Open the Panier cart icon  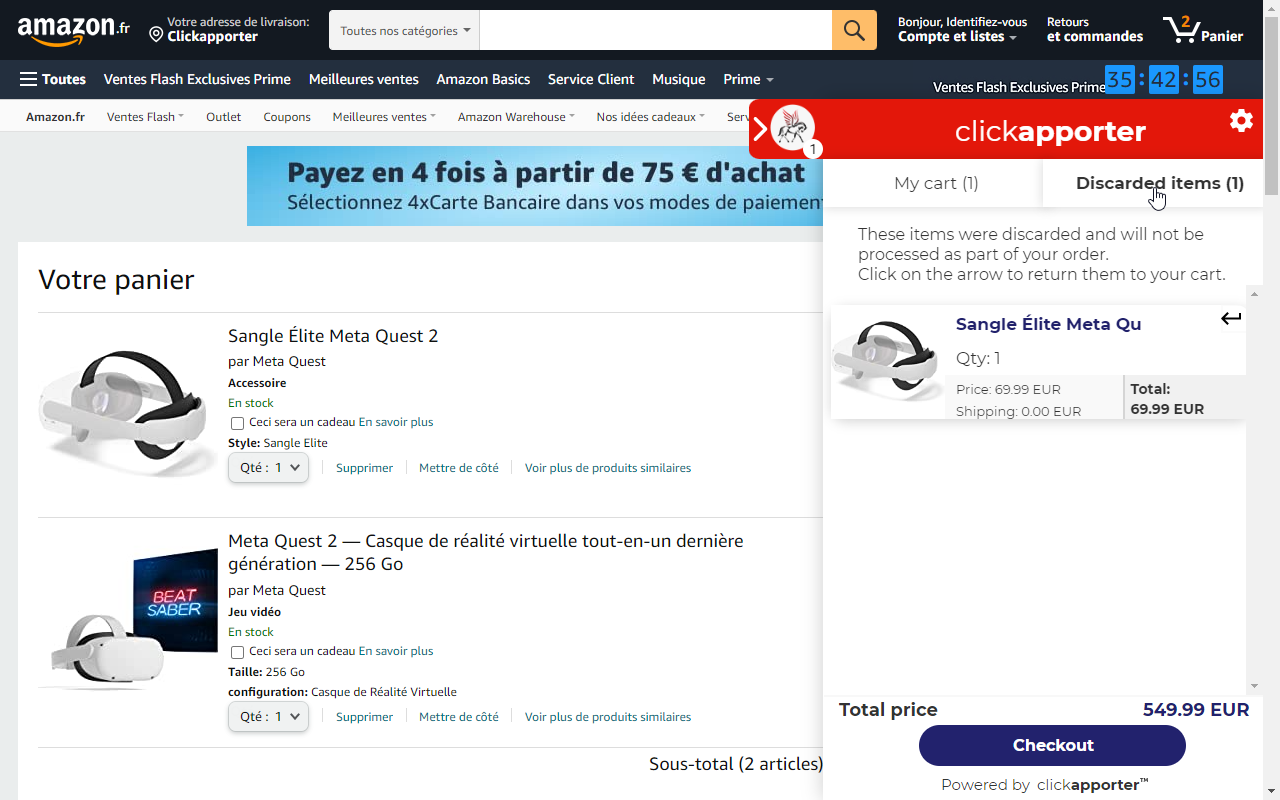[x=1204, y=30]
